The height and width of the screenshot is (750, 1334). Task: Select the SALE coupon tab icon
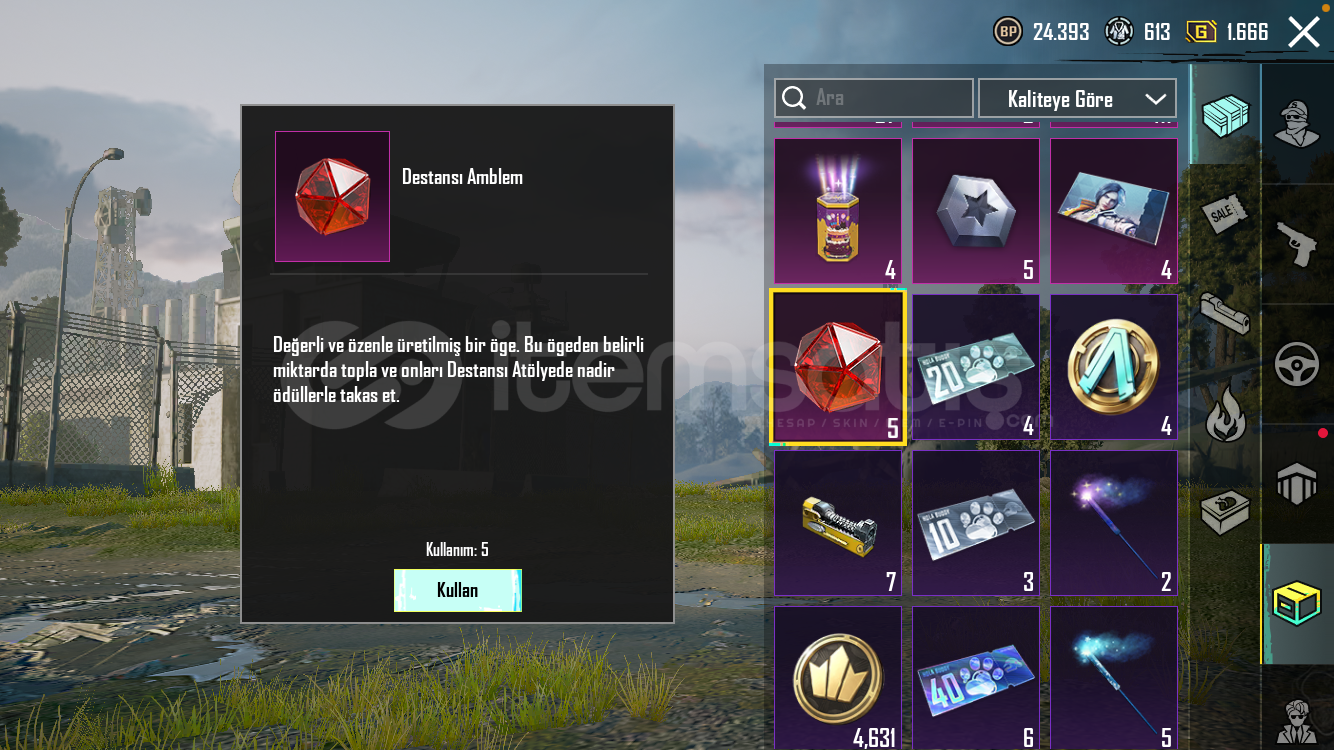[1226, 213]
